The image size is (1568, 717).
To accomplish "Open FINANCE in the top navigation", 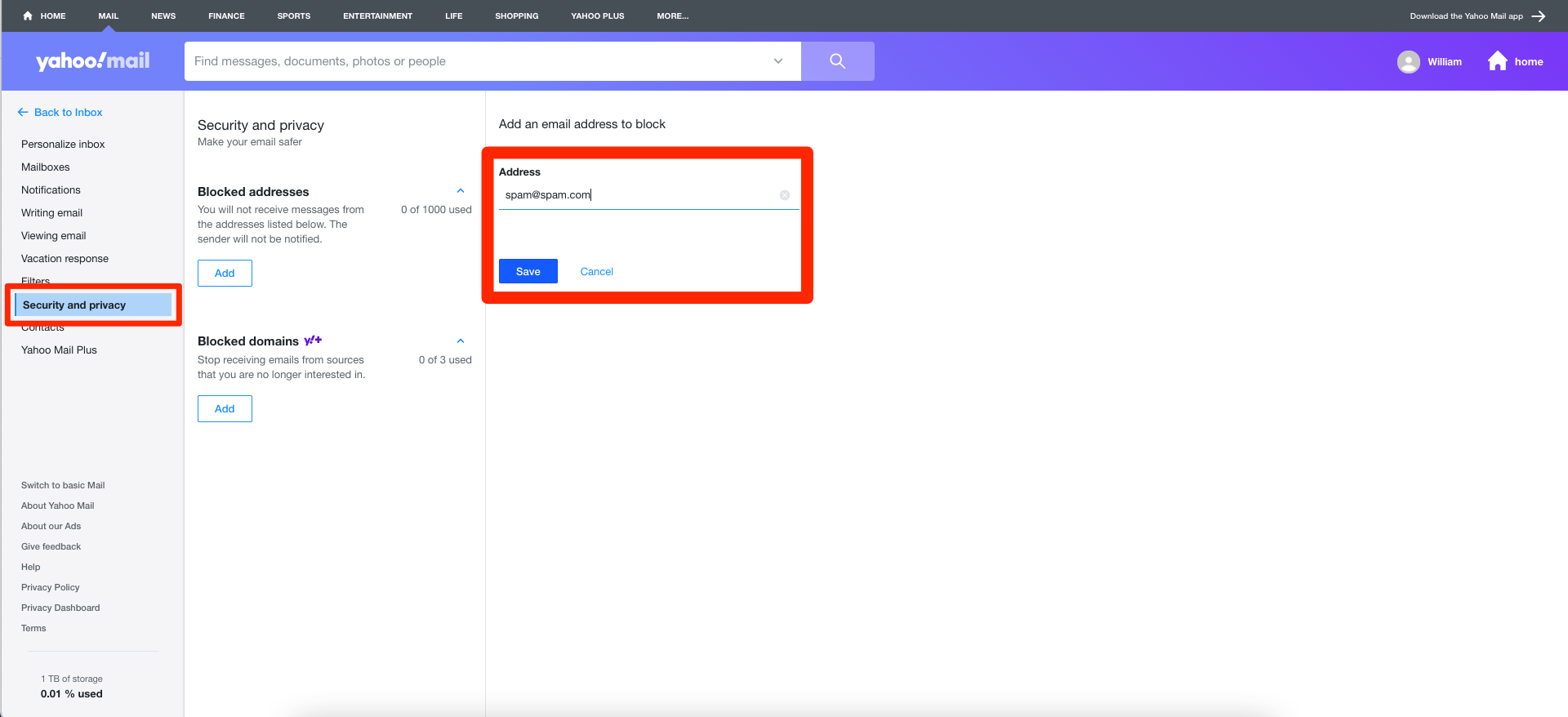I will click(x=226, y=16).
